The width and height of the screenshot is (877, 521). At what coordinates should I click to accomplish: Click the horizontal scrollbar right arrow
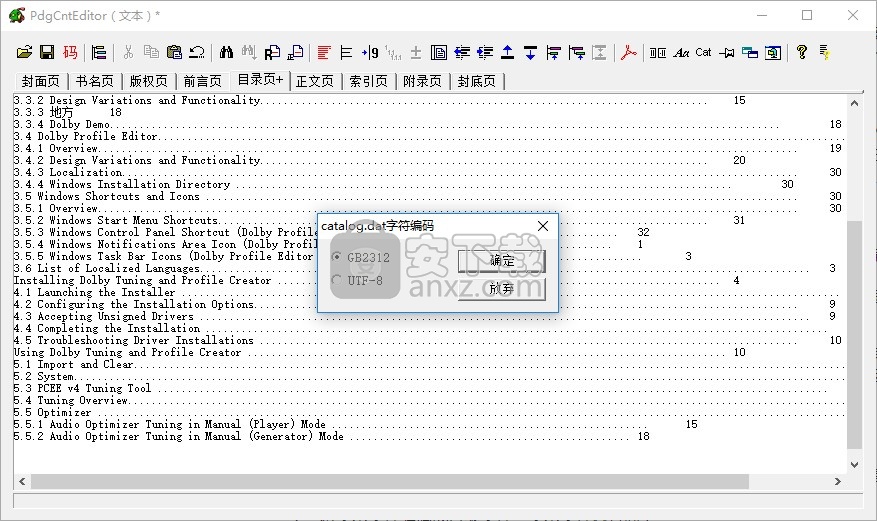[x=837, y=481]
